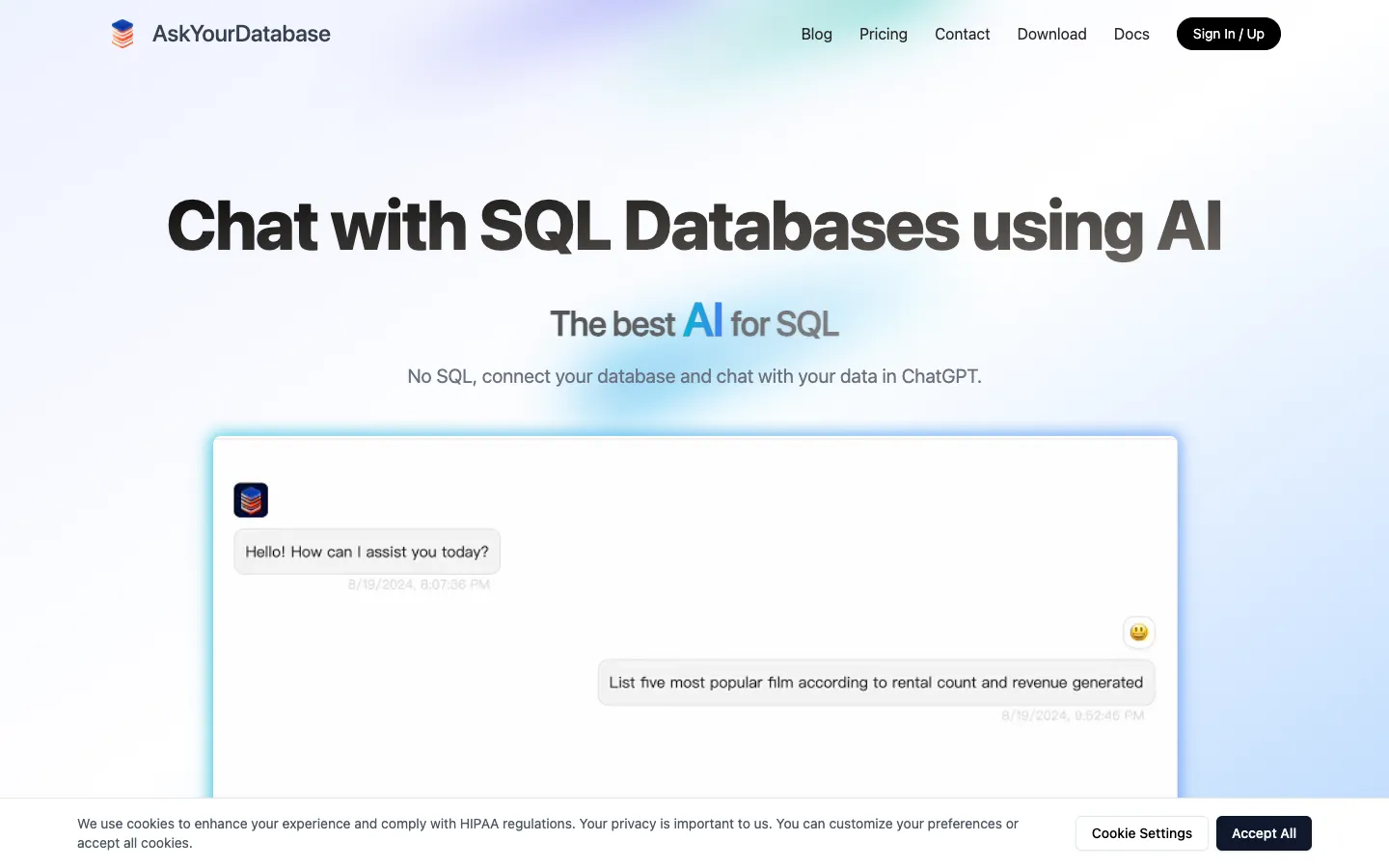The image size is (1389, 868).
Task: Open the Contact link
Action: tap(962, 34)
